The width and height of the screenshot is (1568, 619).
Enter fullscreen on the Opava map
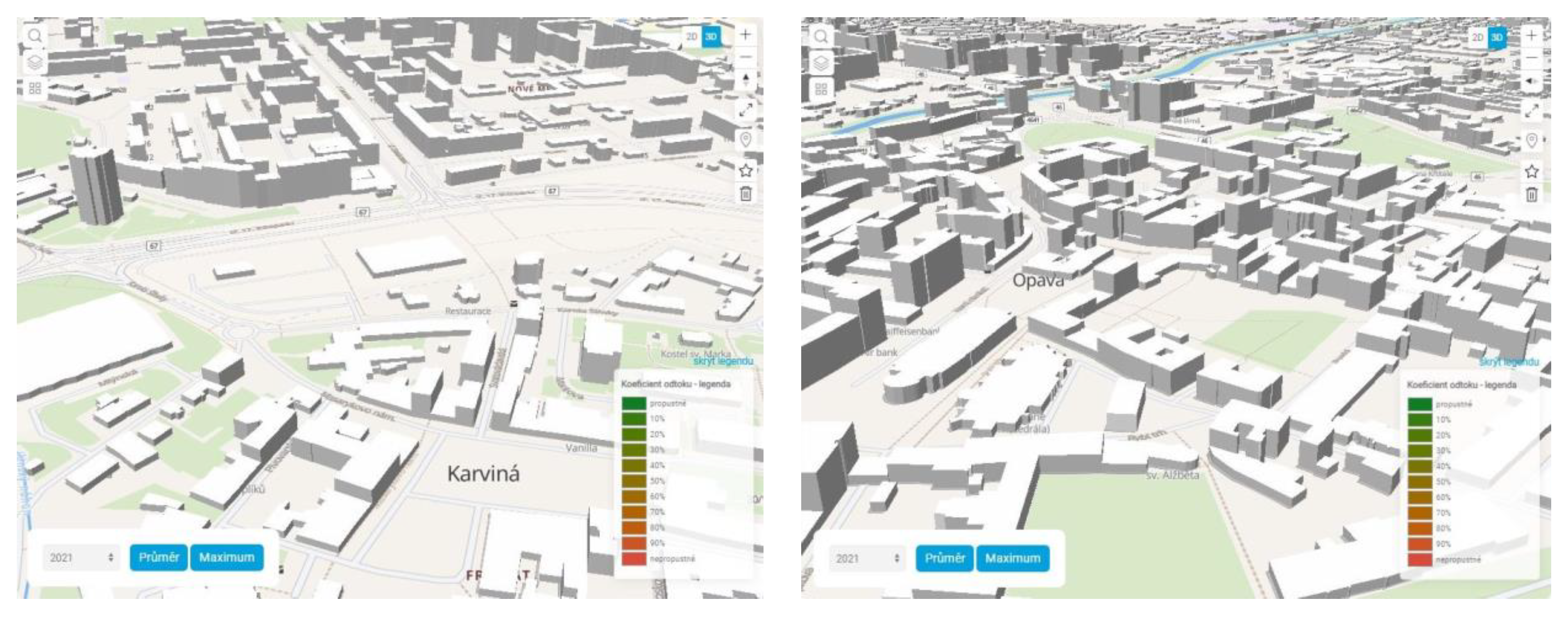[1532, 110]
